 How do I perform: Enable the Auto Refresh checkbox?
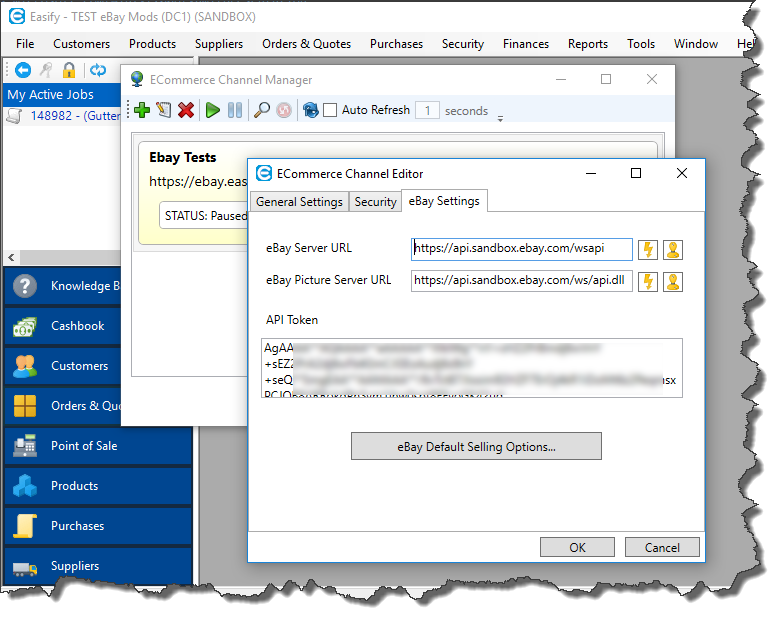329,111
